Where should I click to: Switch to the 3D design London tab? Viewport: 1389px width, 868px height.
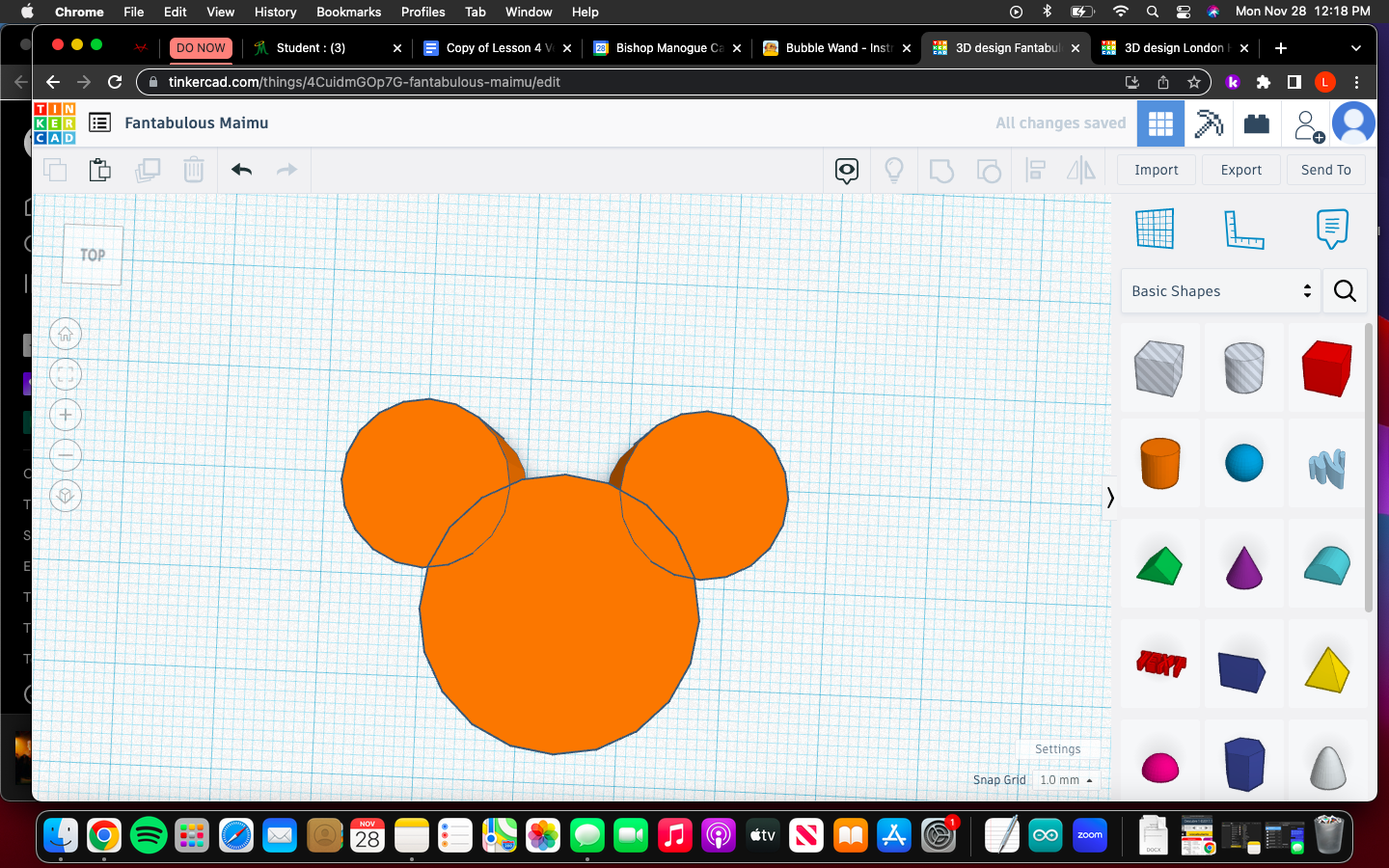click(1176, 48)
